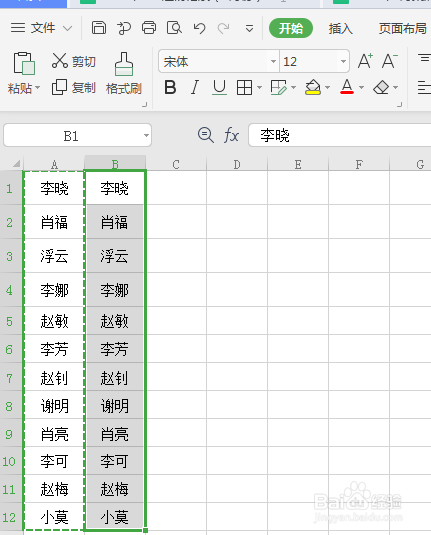Screen dimensions: 431x535
Task: Open Print Preview icon
Action: pyautogui.click(x=174, y=28)
